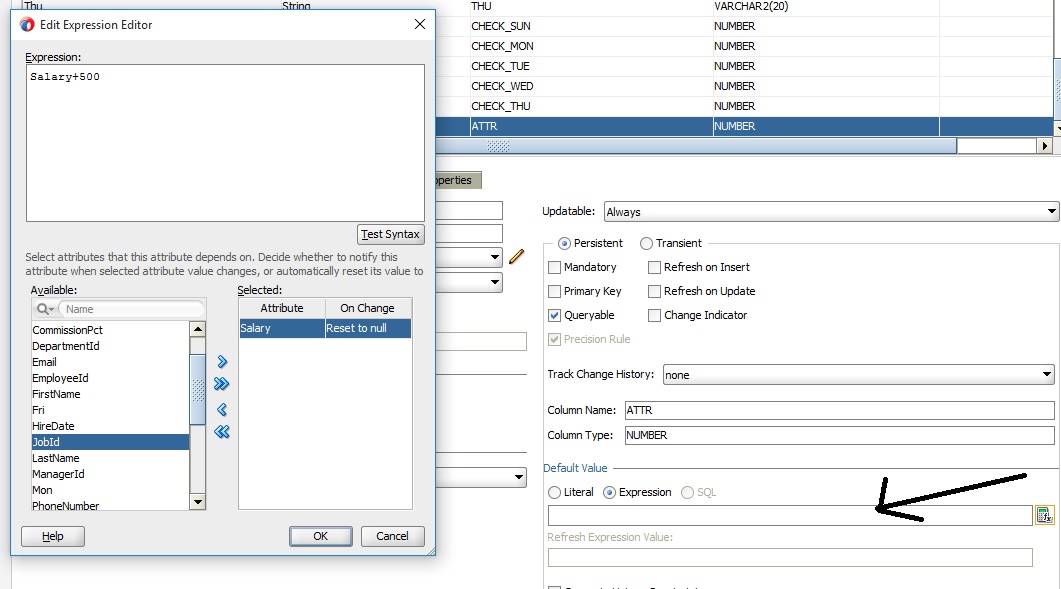Uncheck the Queryable checkbox
This screenshot has width=1061, height=589.
pos(555,315)
